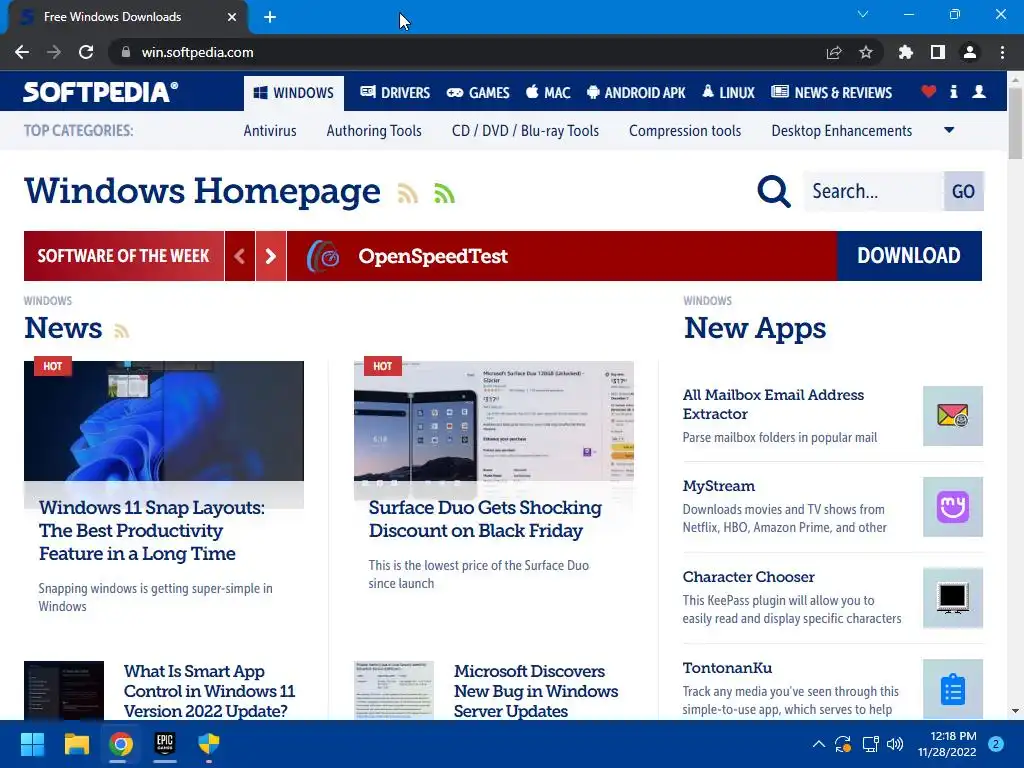The image size is (1024, 768).
Task: Open the Mac section
Action: (548, 93)
